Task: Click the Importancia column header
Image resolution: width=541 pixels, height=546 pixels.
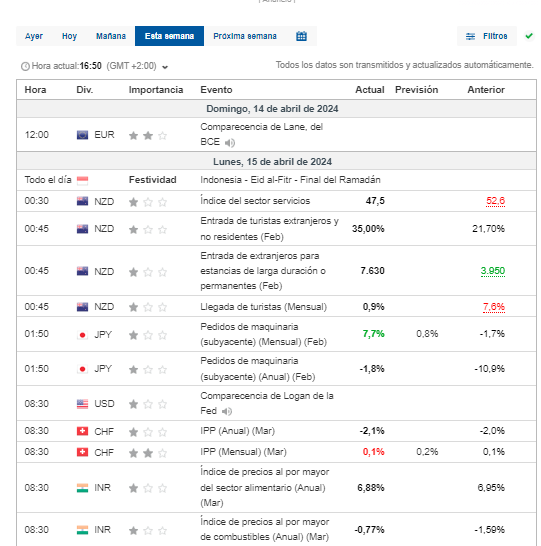Action: click(156, 90)
